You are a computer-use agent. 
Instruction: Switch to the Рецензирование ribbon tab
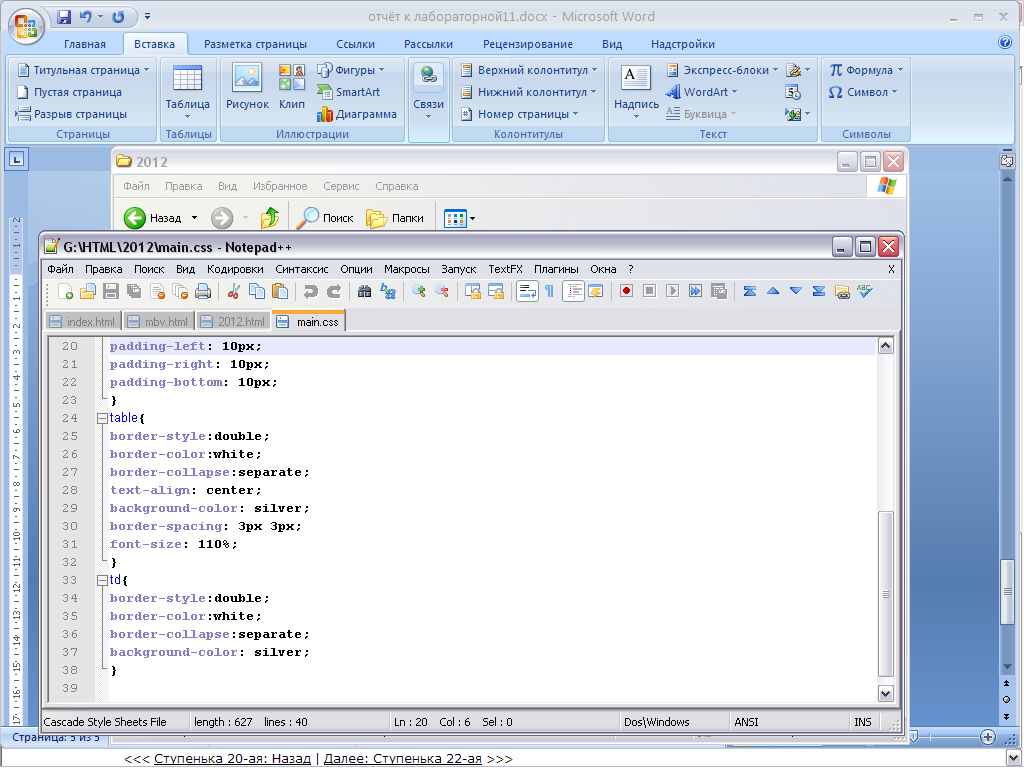click(528, 44)
